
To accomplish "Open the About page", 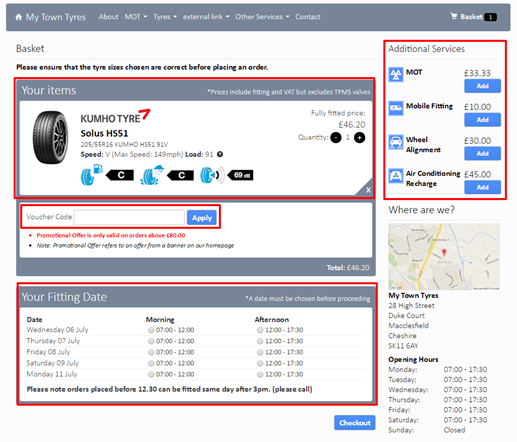I will point(108,17).
